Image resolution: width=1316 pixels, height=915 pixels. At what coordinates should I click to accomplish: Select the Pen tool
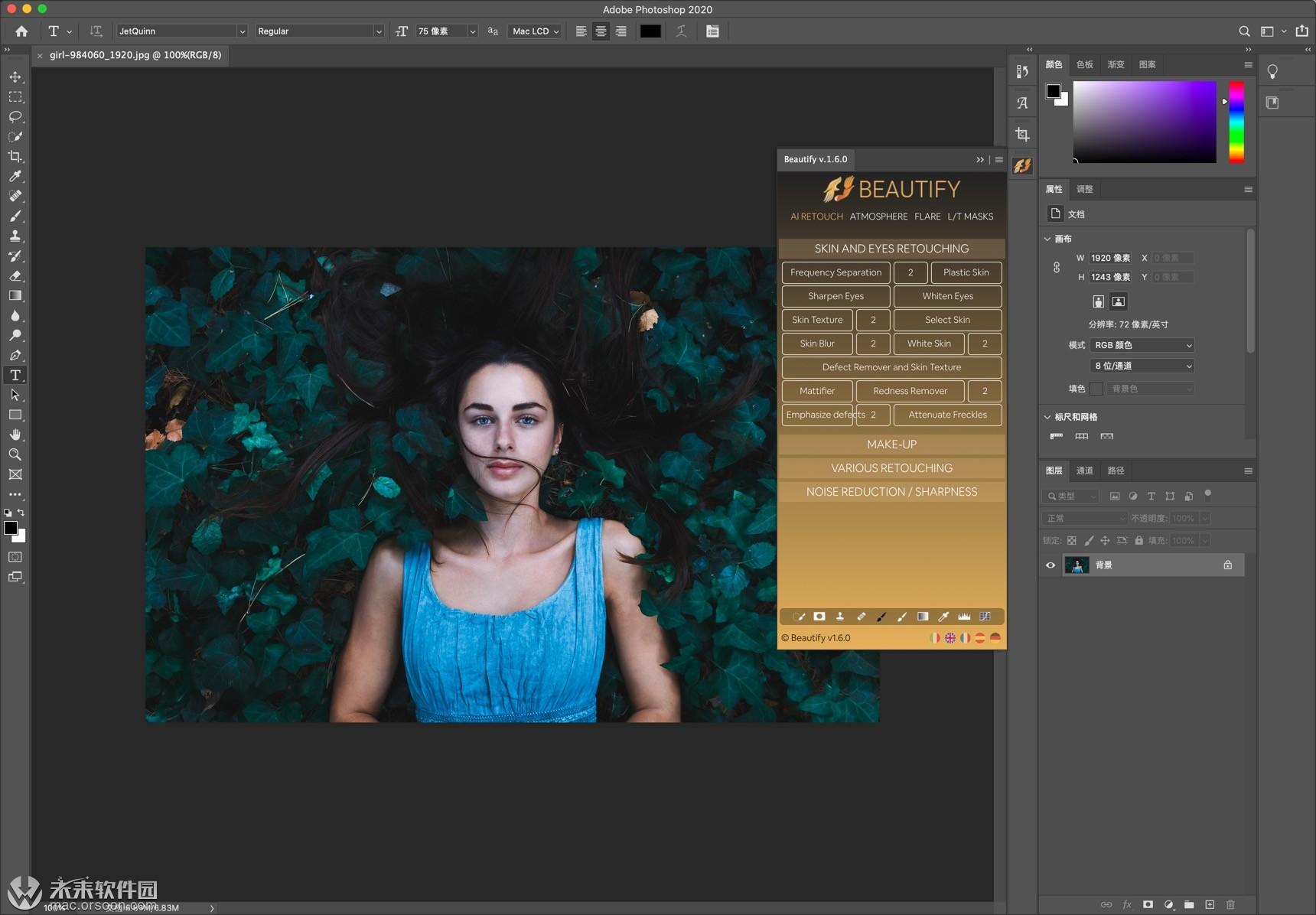pyautogui.click(x=15, y=356)
